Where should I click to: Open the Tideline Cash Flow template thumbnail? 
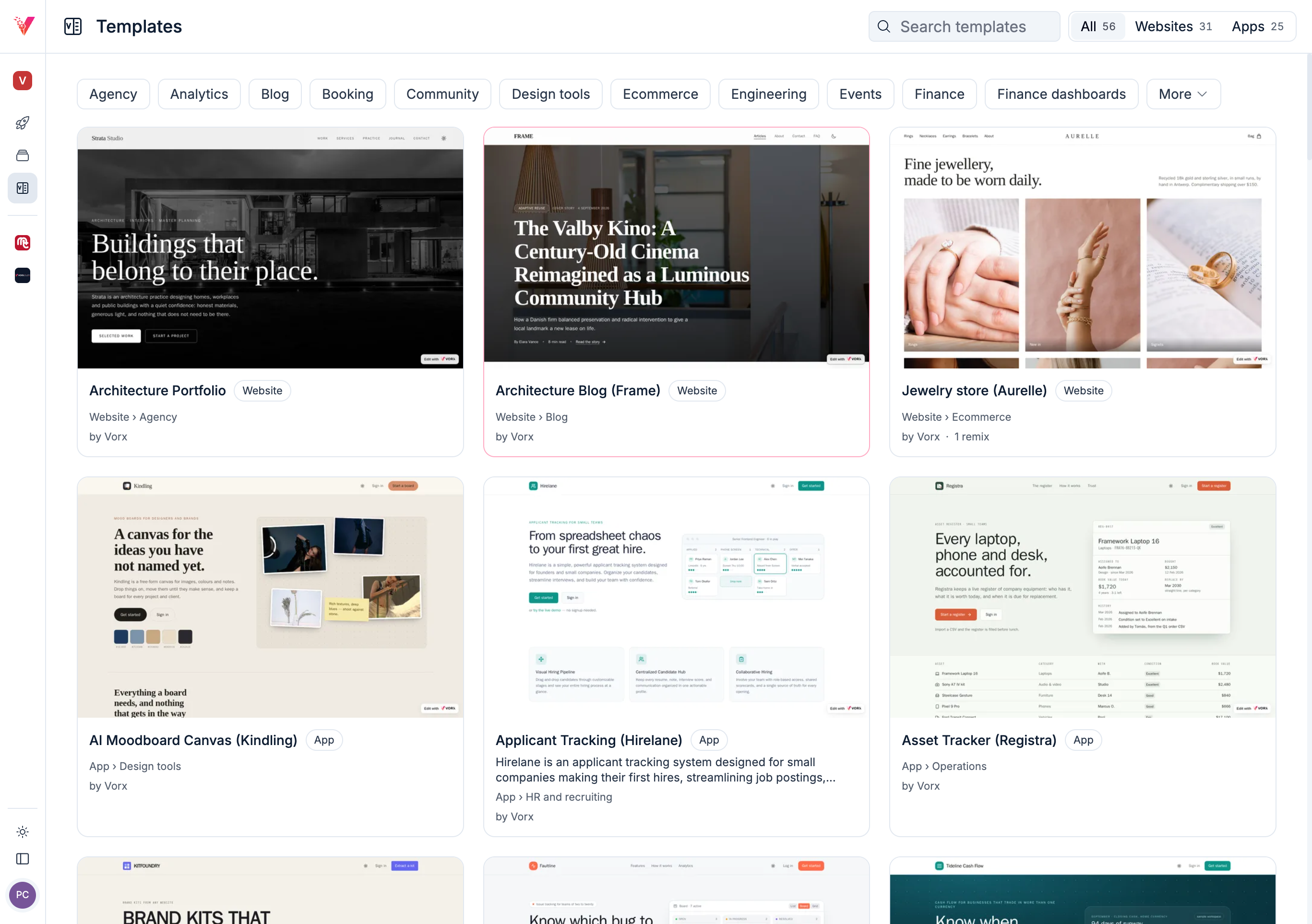(x=1082, y=890)
